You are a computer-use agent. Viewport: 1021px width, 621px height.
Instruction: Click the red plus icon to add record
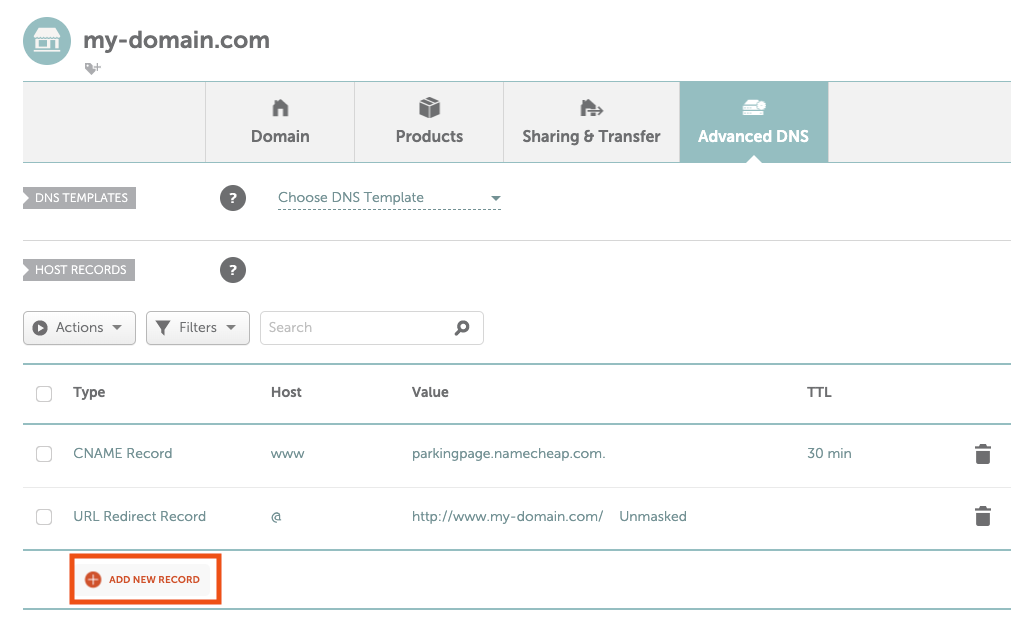pyautogui.click(x=93, y=579)
